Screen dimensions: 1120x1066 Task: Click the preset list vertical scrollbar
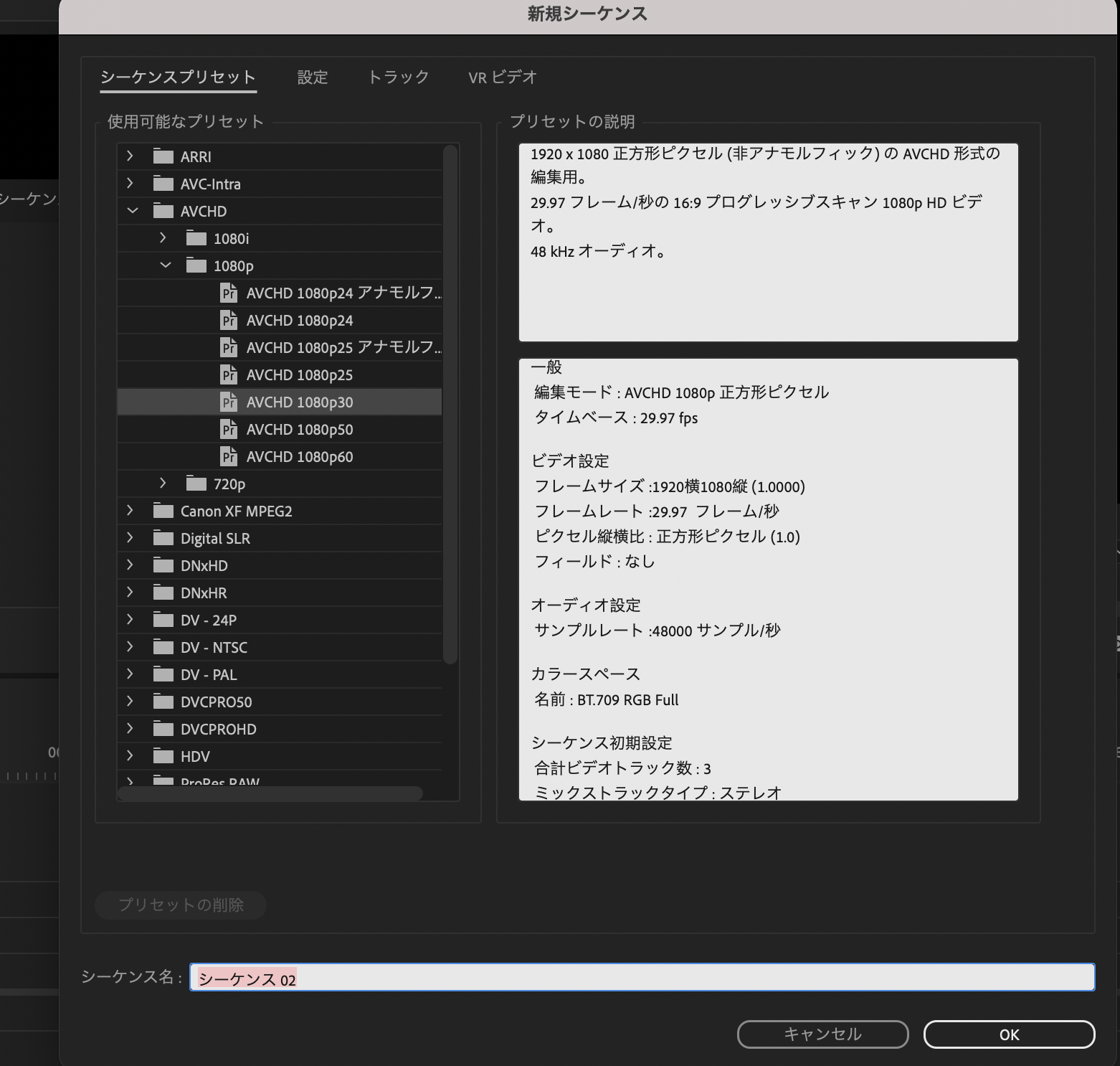pyautogui.click(x=450, y=402)
